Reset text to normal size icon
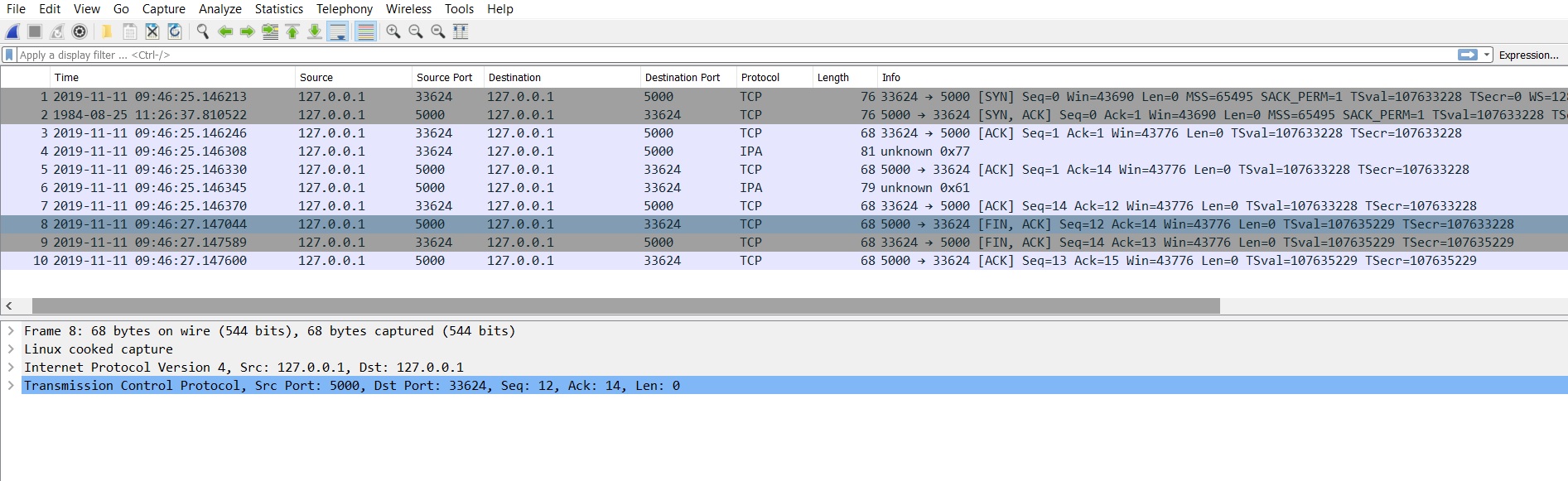Image resolution: width=1568 pixels, height=481 pixels. tap(438, 31)
